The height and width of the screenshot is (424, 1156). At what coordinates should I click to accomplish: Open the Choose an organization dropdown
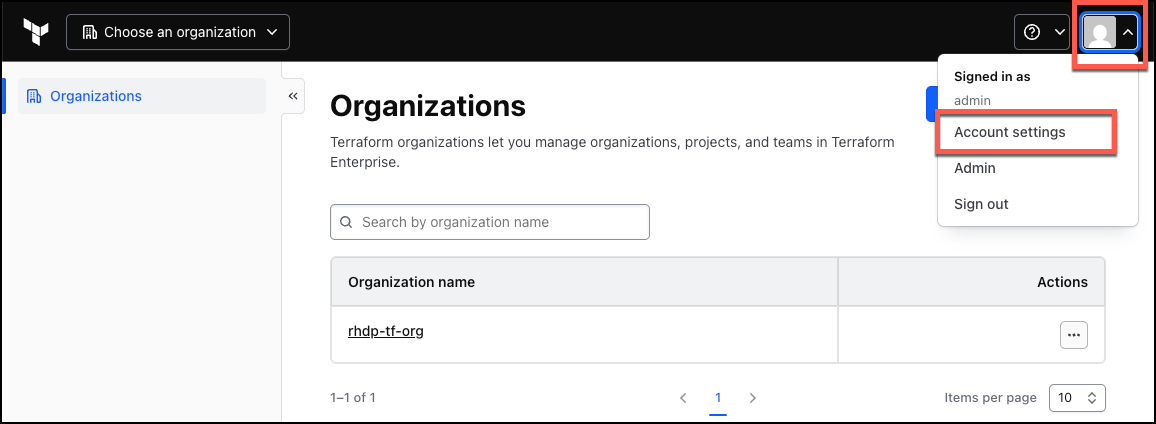click(178, 32)
